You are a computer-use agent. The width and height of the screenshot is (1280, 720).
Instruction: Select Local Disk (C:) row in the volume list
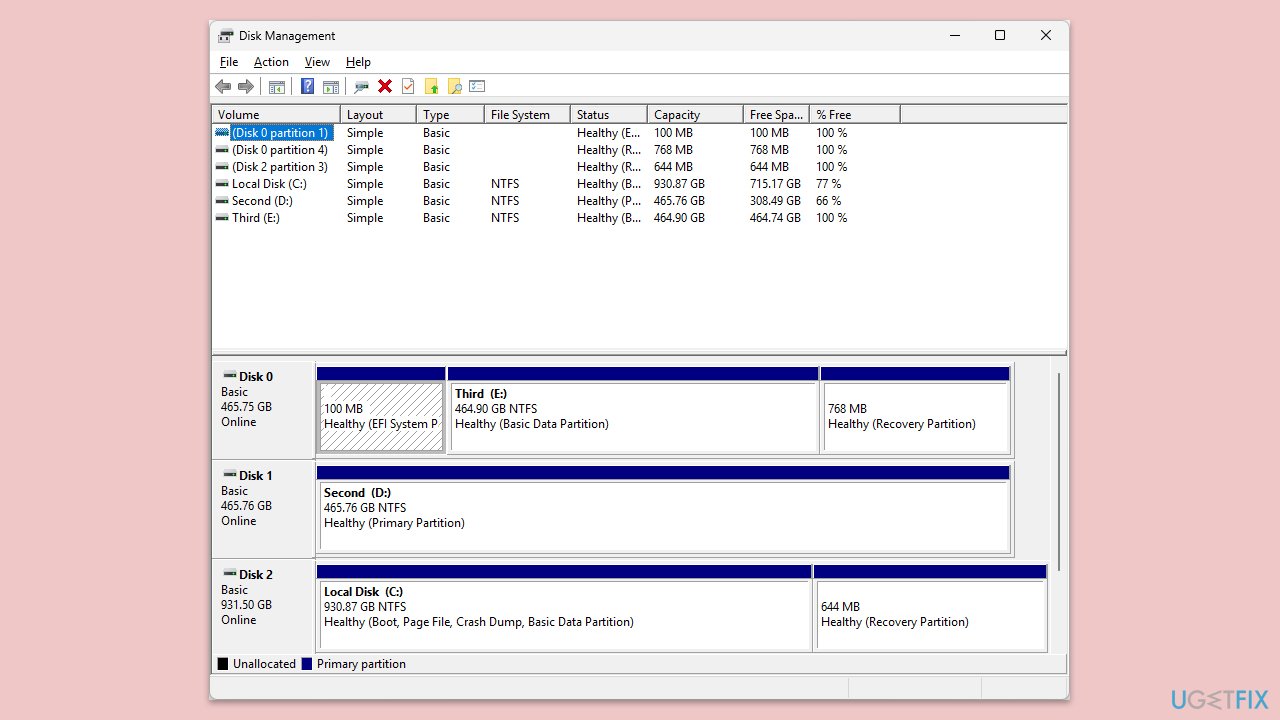(269, 184)
